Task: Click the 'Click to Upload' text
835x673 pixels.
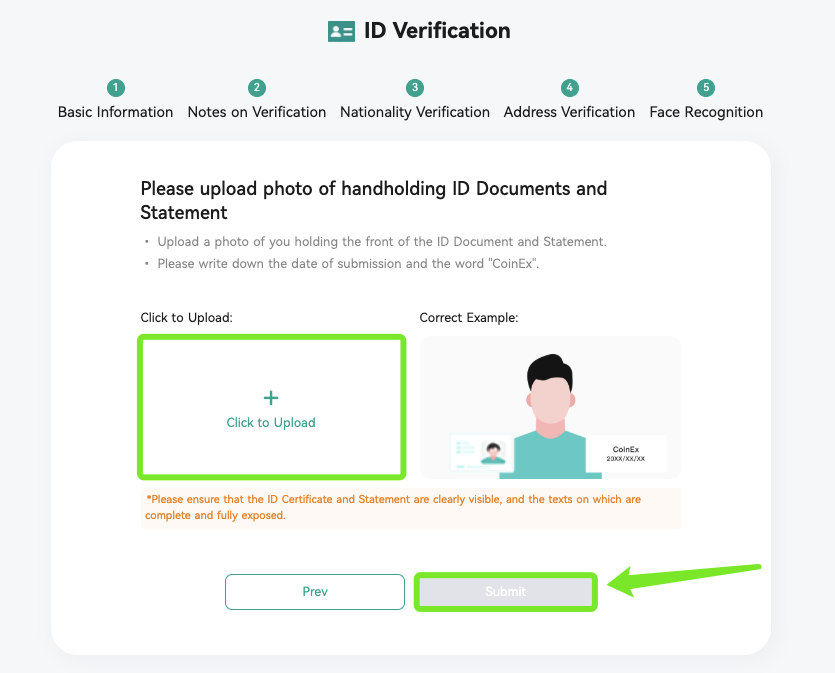Action: pyautogui.click(x=271, y=423)
